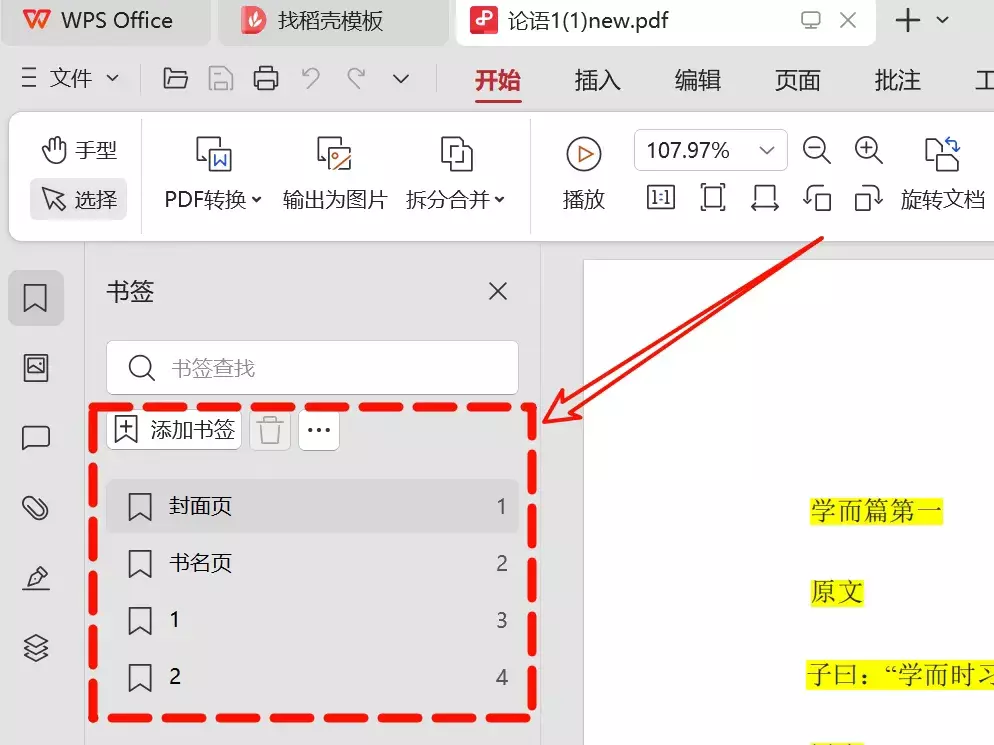Zoom in with the magnifier plus icon
The width and height of the screenshot is (994, 745).
pos(868,151)
